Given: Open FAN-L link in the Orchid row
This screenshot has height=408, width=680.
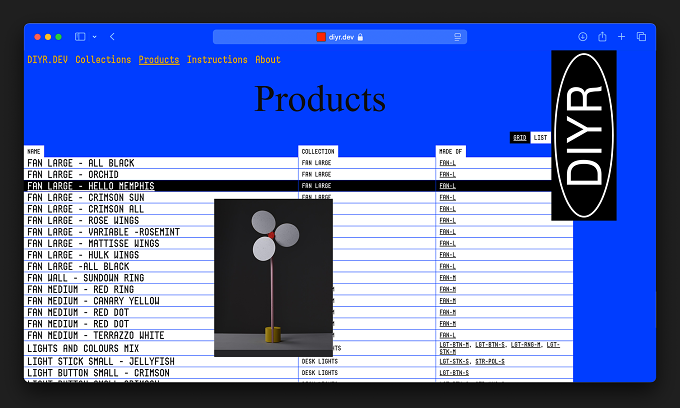Looking at the screenshot, I should 448,174.
